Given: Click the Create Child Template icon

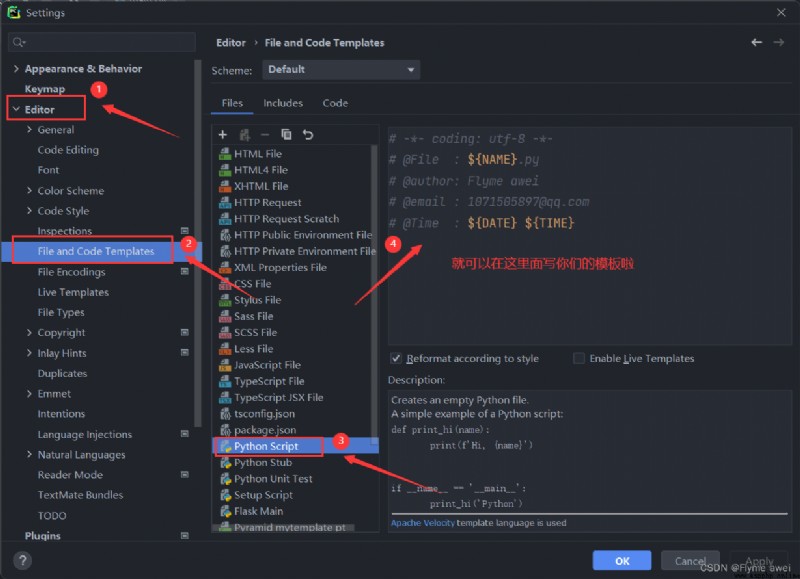Looking at the screenshot, I should point(244,135).
